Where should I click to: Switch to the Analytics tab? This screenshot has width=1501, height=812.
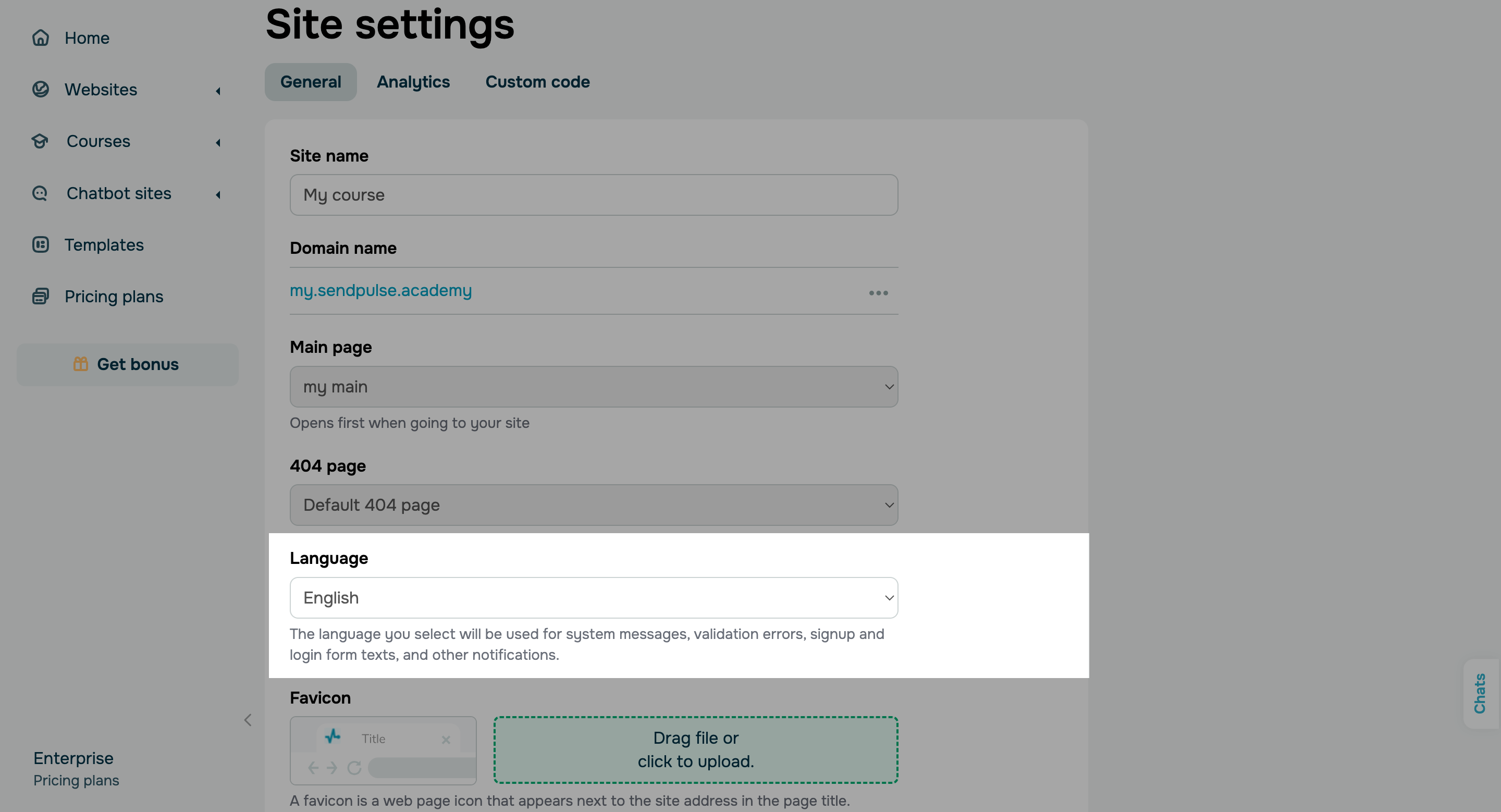413,81
